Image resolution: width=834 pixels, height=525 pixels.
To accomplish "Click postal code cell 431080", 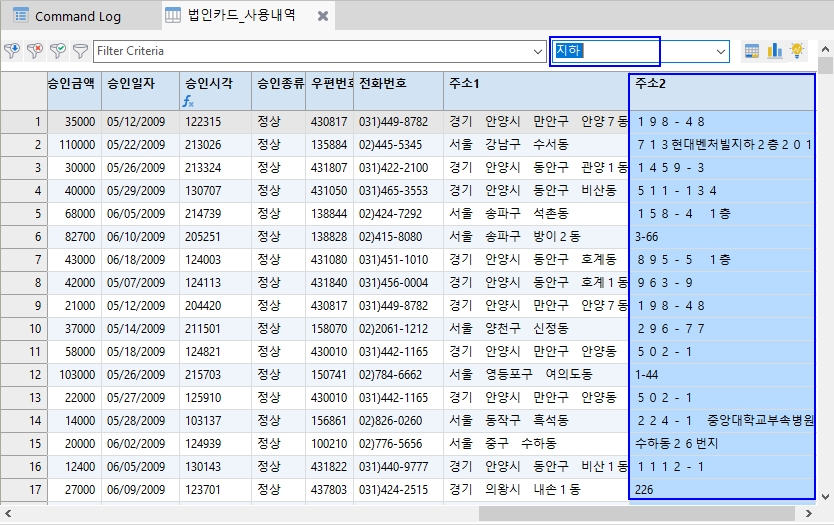I will [x=330, y=260].
